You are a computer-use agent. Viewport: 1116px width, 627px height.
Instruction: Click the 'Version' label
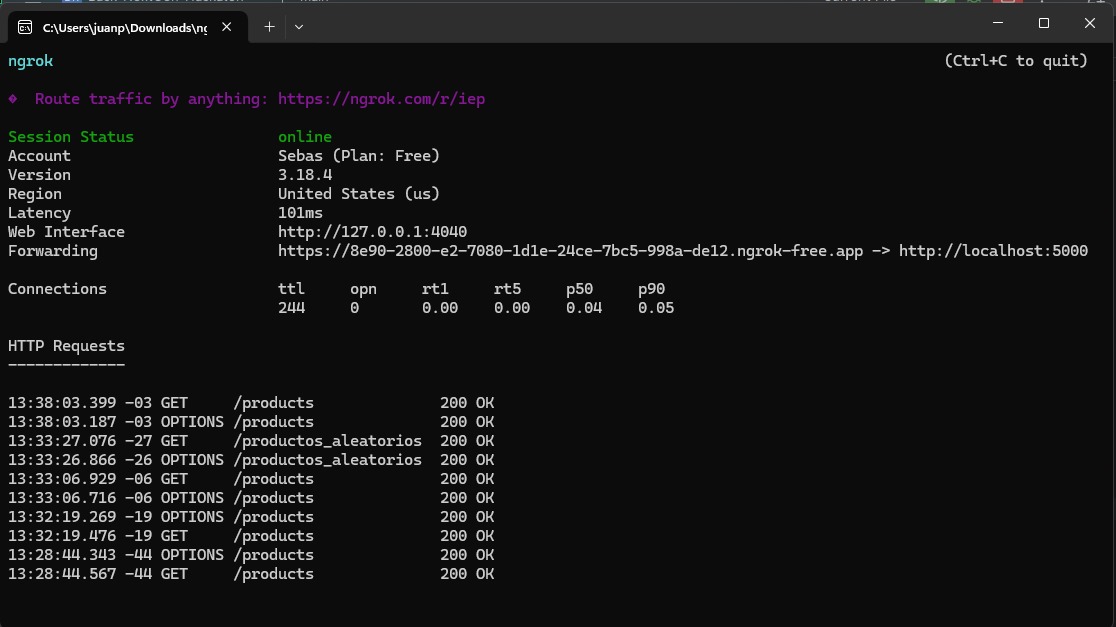[x=39, y=175]
